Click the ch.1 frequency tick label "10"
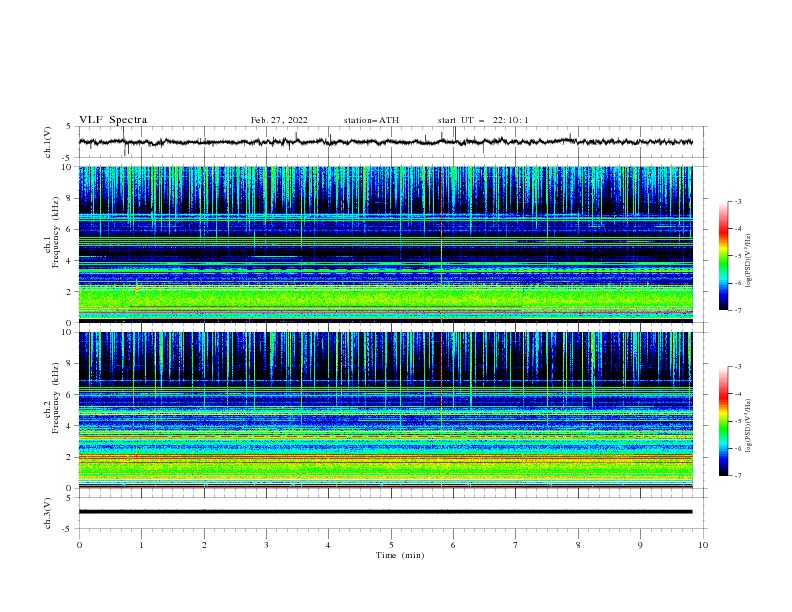This screenshot has height=612, width=792. click(69, 167)
